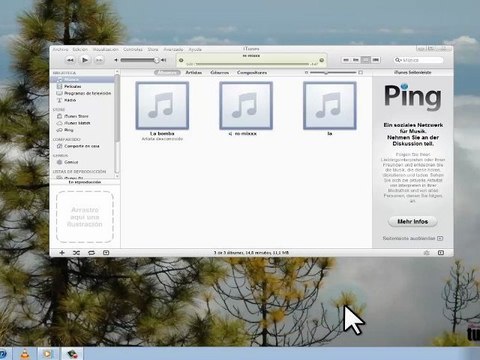Viewport: 480px width, 360px height.
Task: Open the Edición menu
Action: click(x=80, y=49)
